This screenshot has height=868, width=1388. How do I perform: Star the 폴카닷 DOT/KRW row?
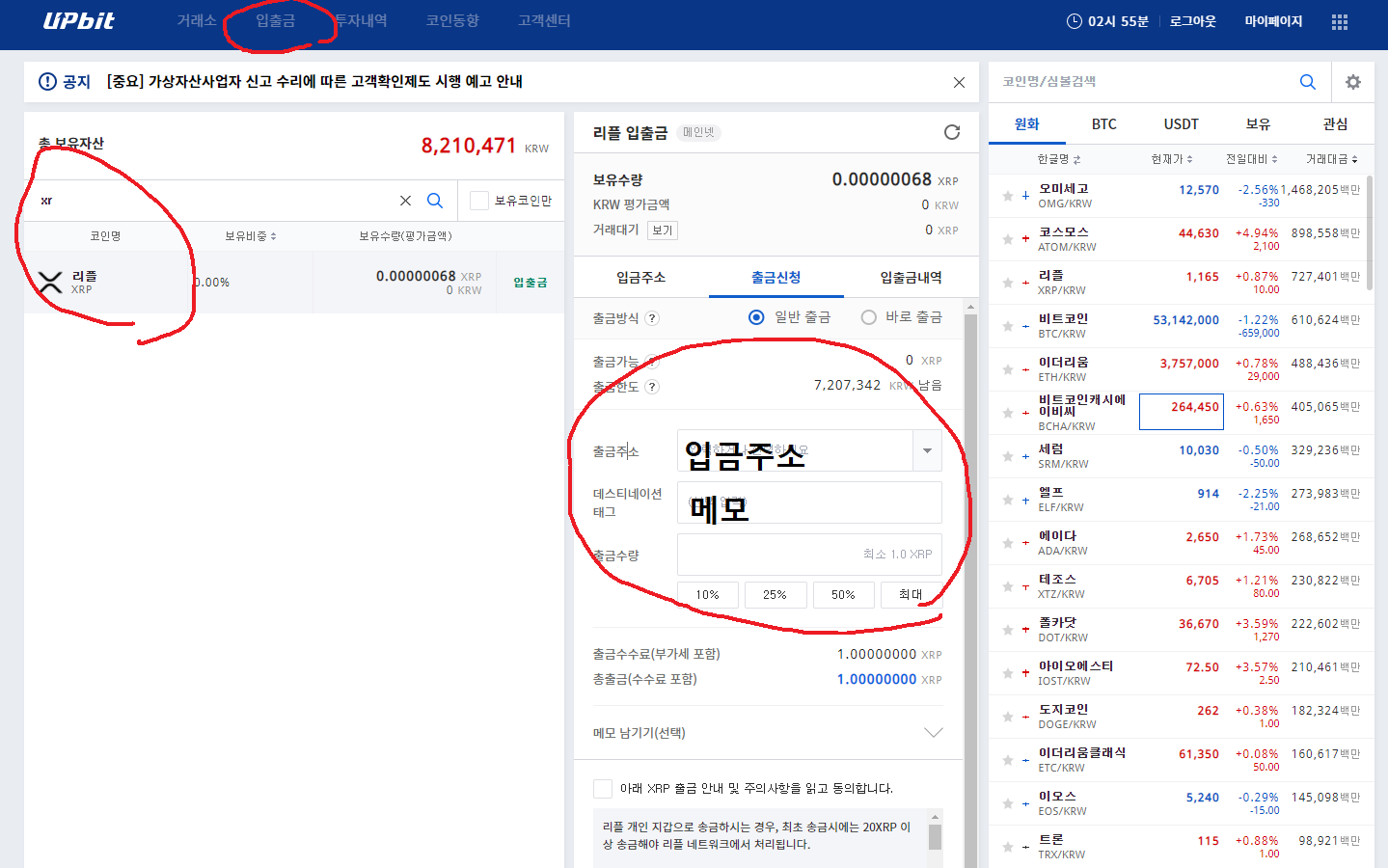pos(1008,630)
